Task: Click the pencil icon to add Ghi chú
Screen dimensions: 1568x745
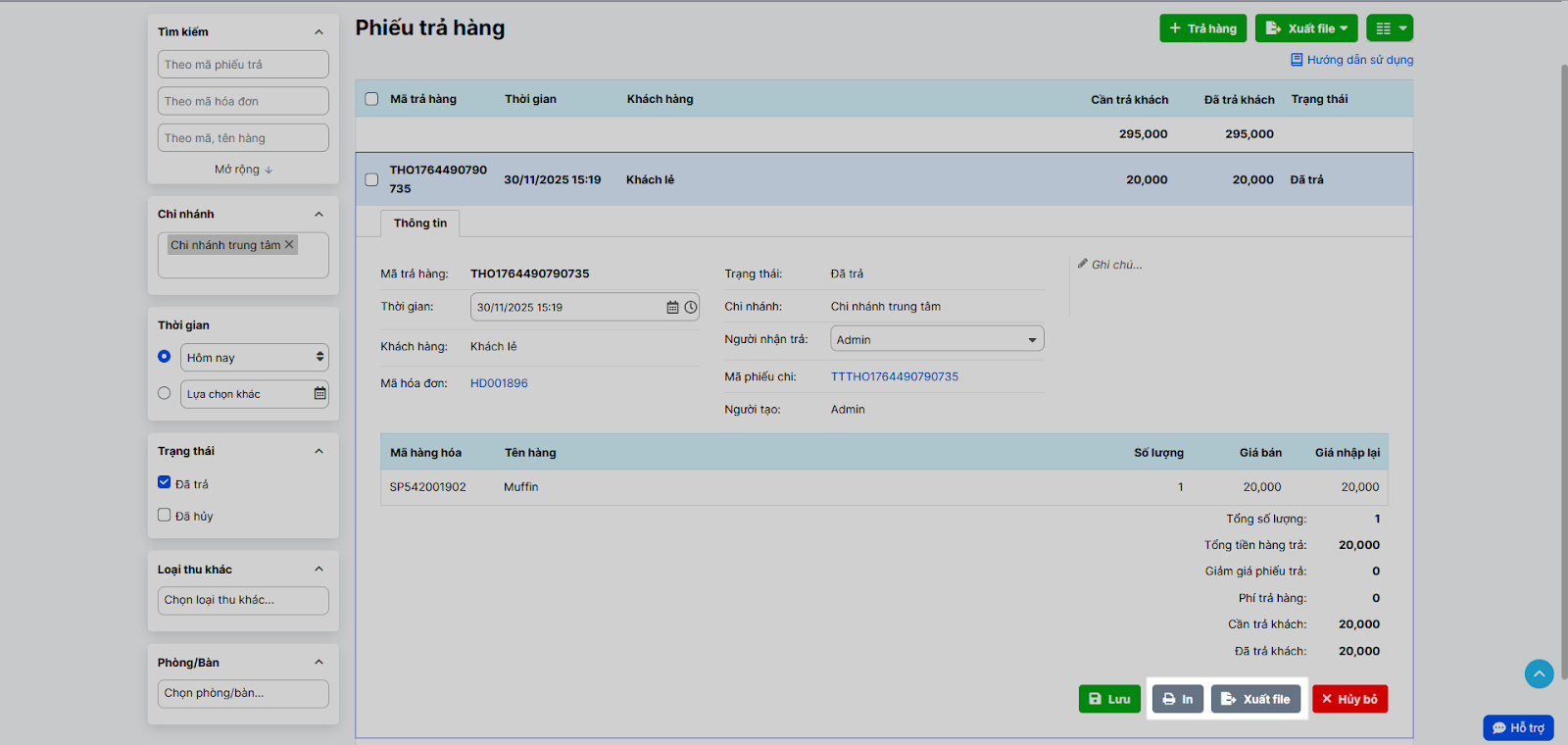Action: point(1083,265)
